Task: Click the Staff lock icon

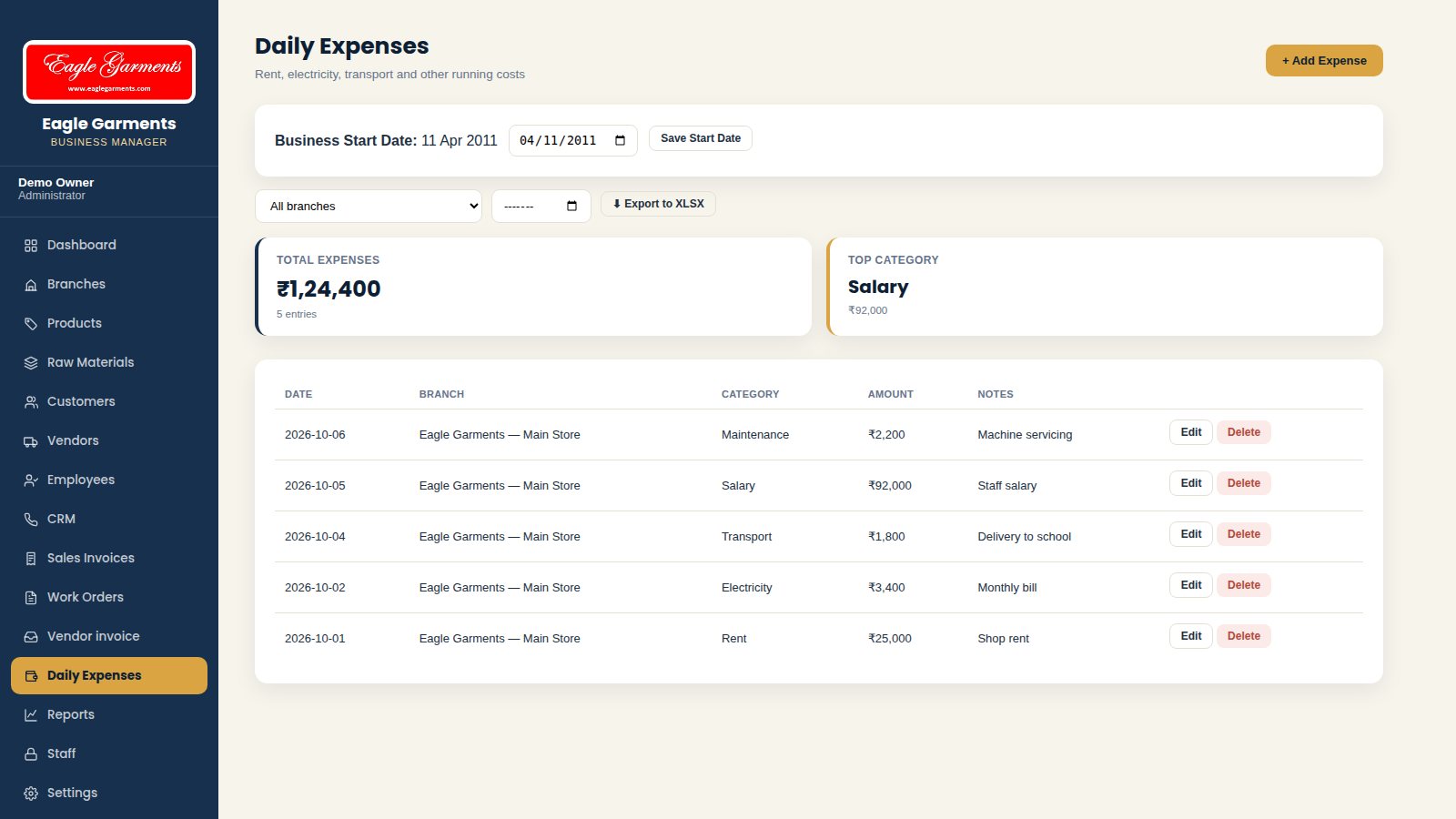Action: (31, 754)
